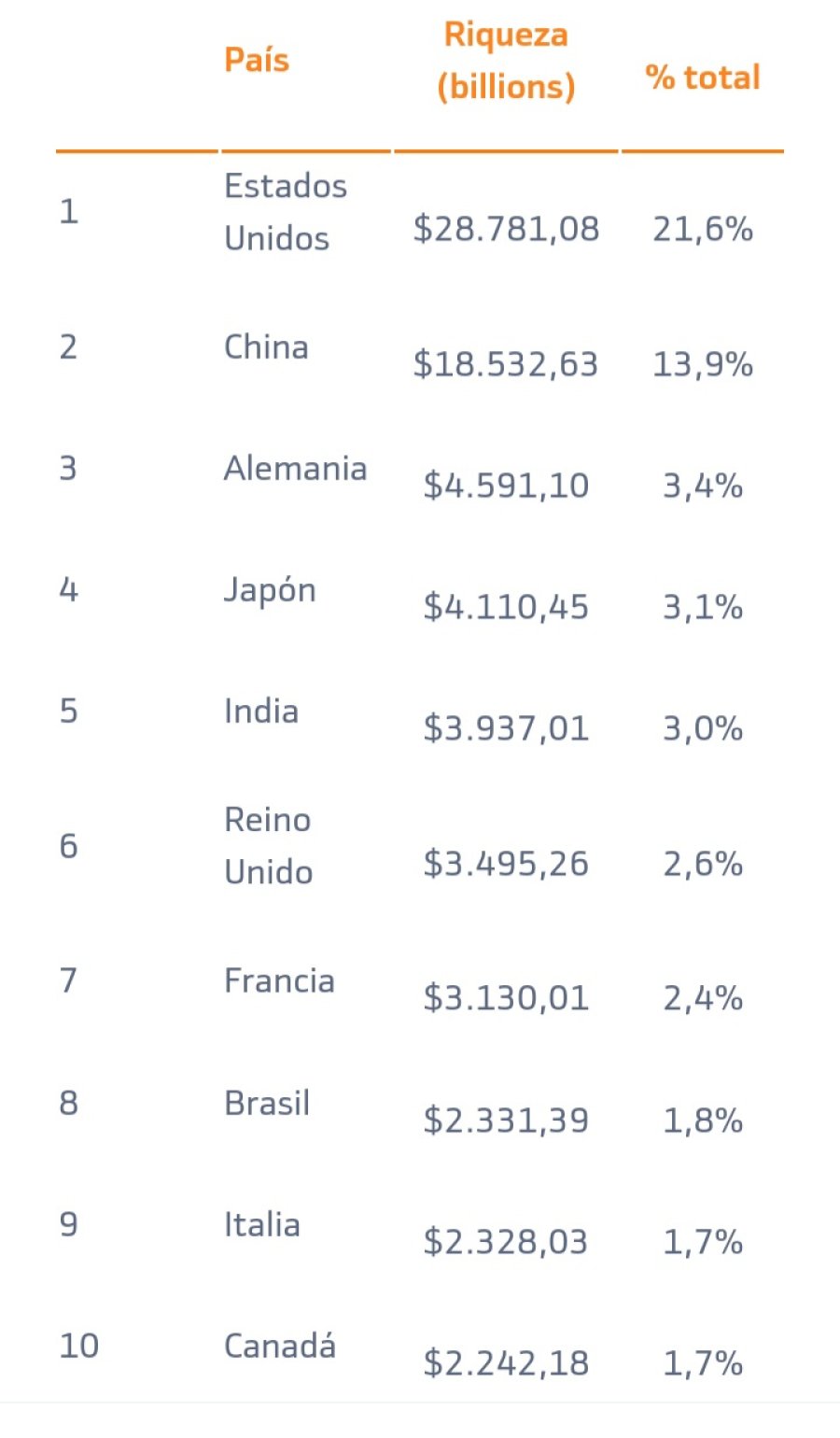Click the 13,9% share value
The image size is (840, 1438).
(x=703, y=364)
